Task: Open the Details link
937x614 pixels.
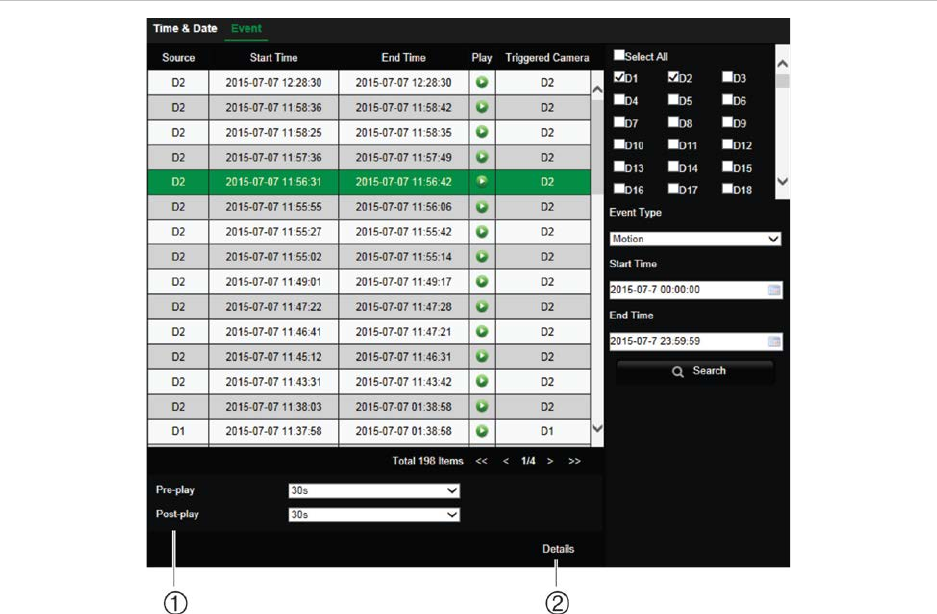Action: pyautogui.click(x=558, y=549)
